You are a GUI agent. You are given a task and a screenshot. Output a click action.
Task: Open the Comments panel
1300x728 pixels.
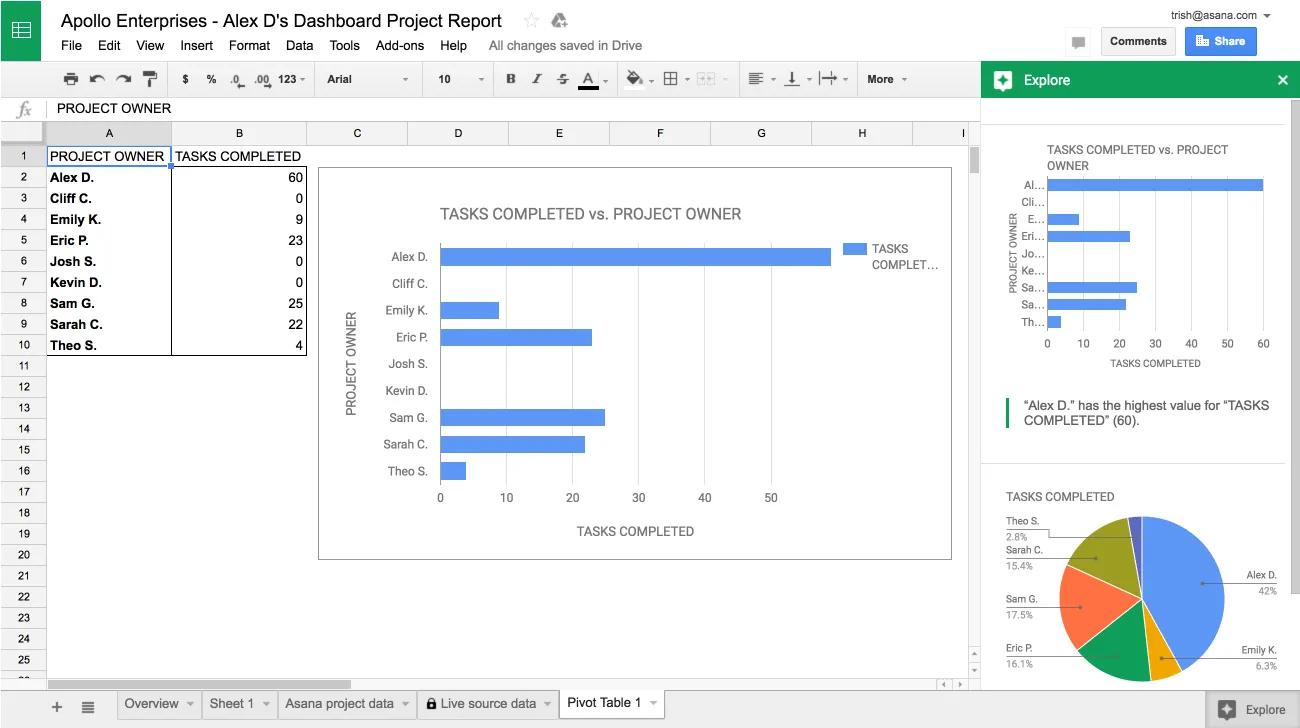tap(1137, 41)
